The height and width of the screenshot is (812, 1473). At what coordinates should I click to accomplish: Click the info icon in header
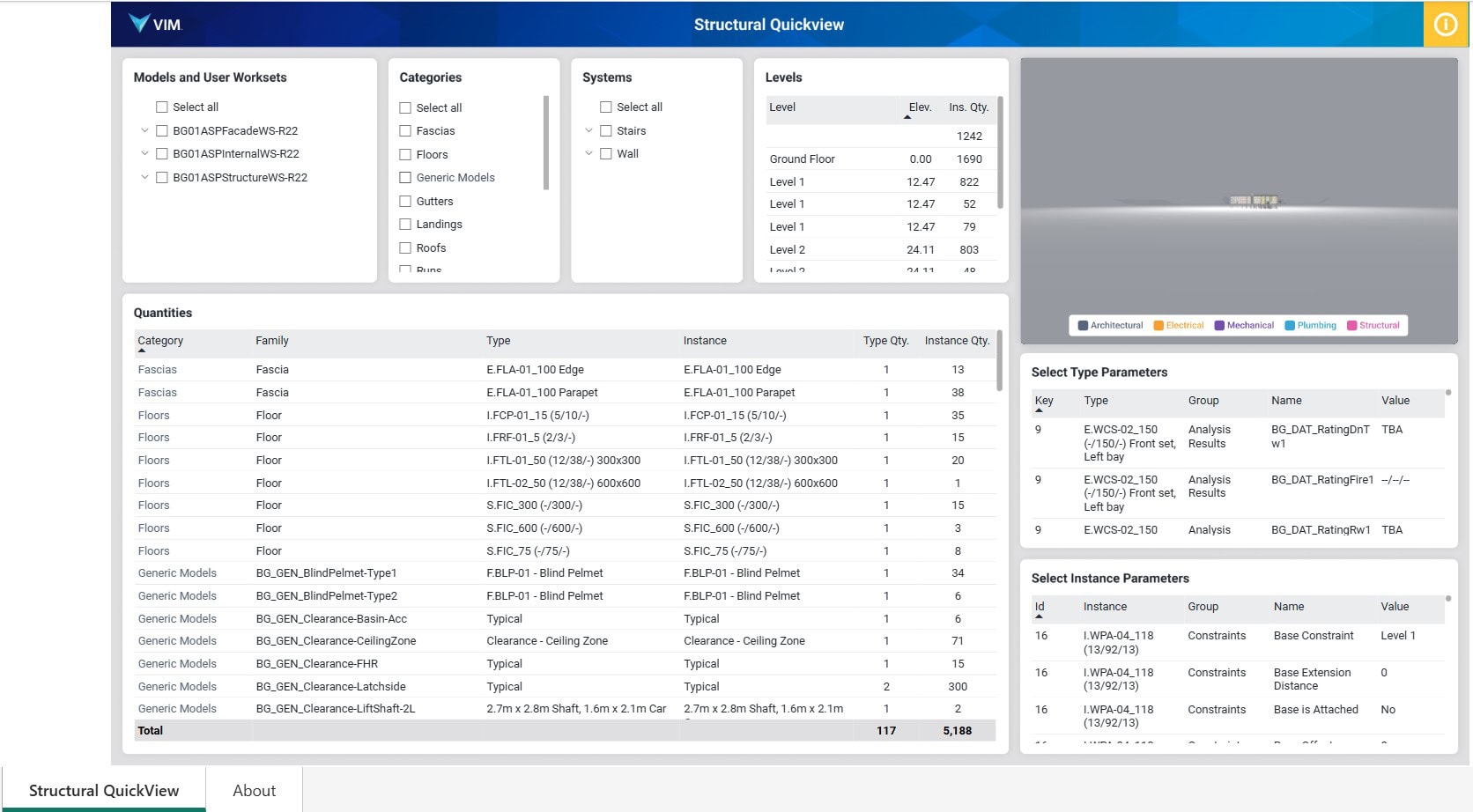coord(1446,25)
